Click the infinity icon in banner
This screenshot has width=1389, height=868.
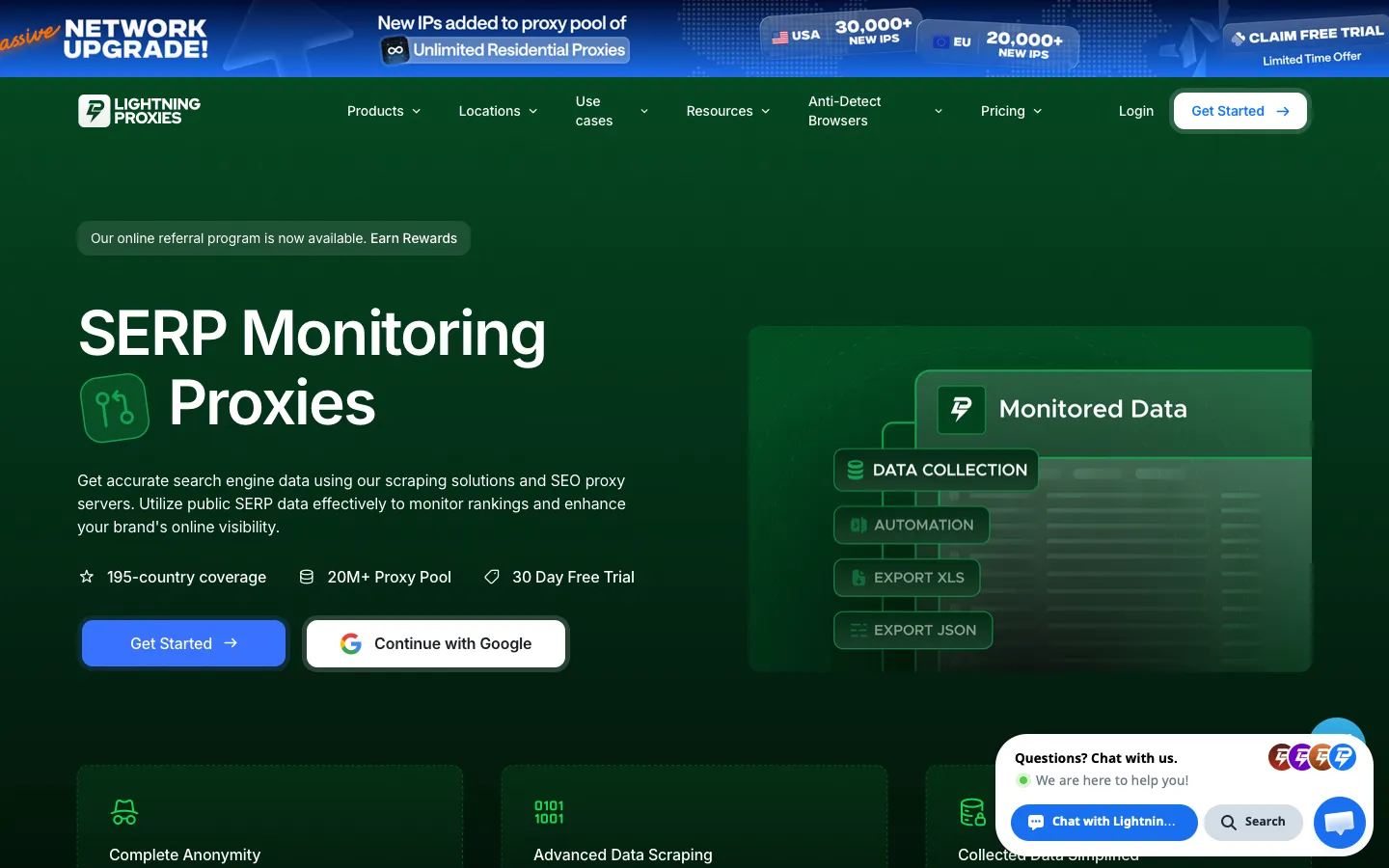(x=395, y=50)
